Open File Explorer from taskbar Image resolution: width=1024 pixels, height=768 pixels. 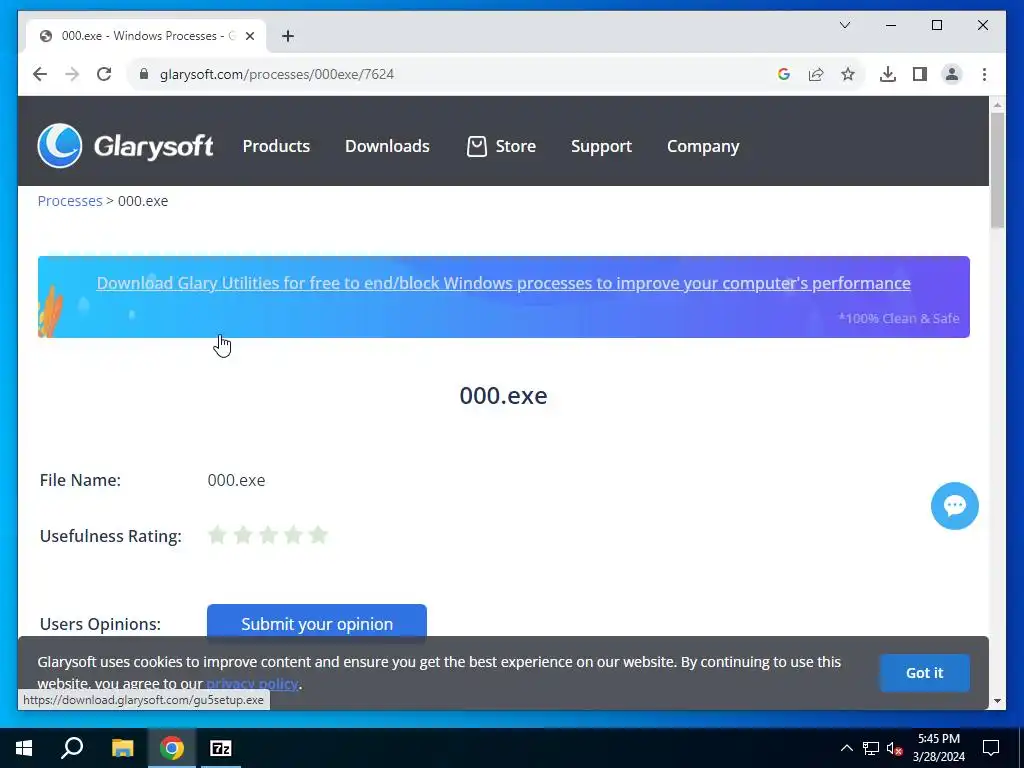click(122, 748)
